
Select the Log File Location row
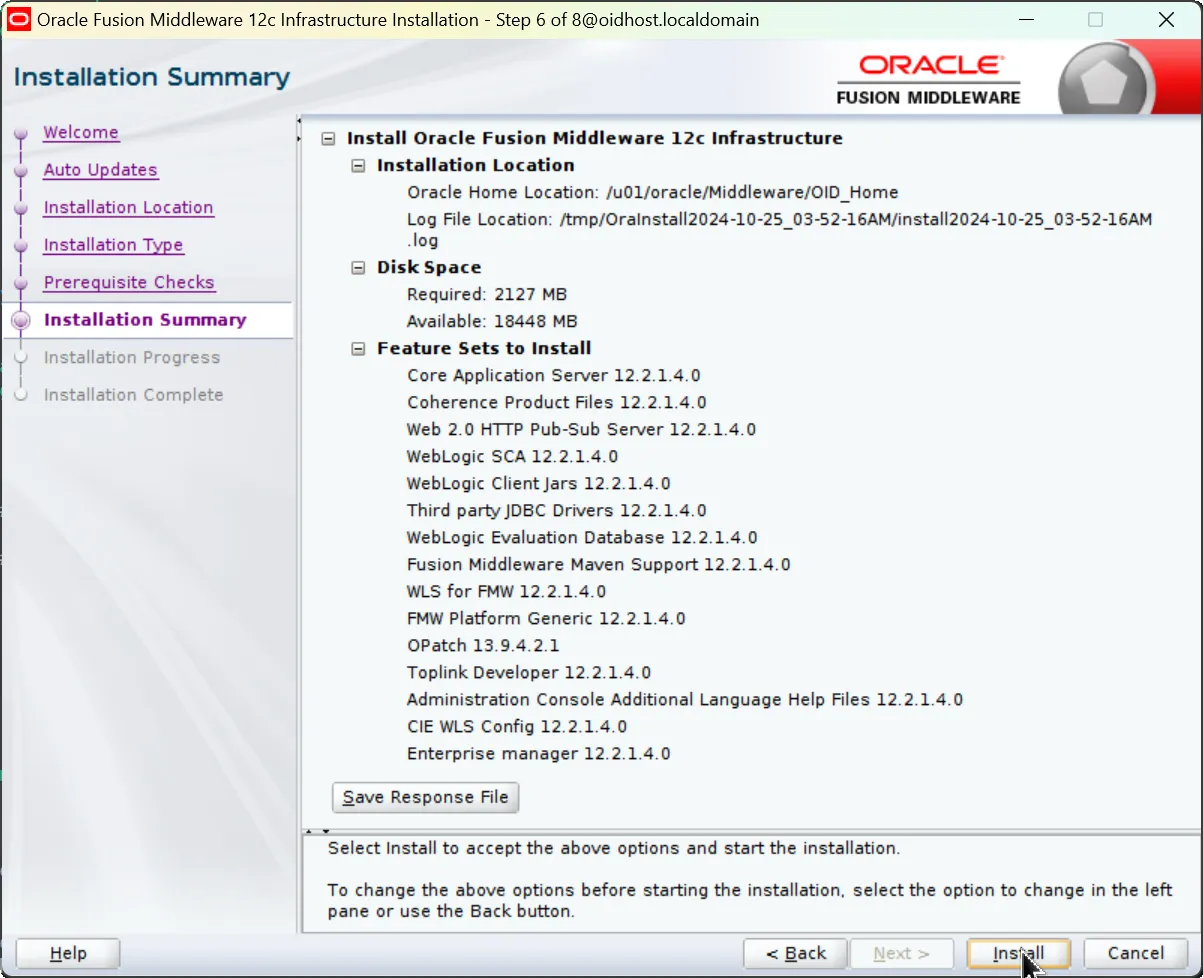[780, 229]
